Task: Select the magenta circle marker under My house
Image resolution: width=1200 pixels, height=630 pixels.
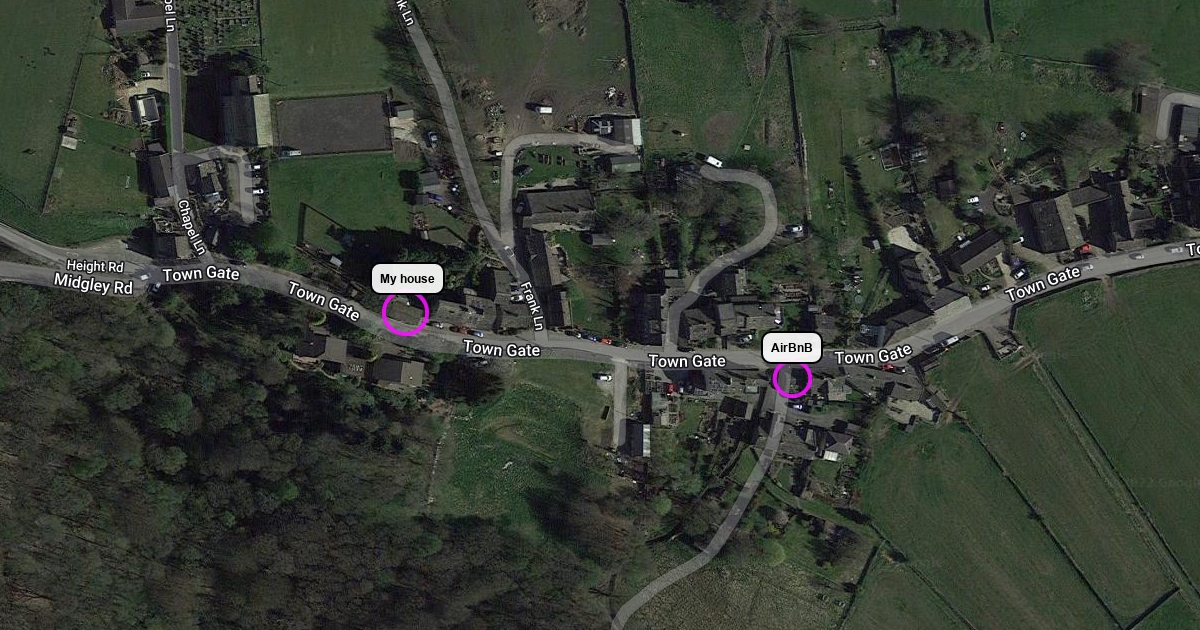Action: tap(405, 313)
